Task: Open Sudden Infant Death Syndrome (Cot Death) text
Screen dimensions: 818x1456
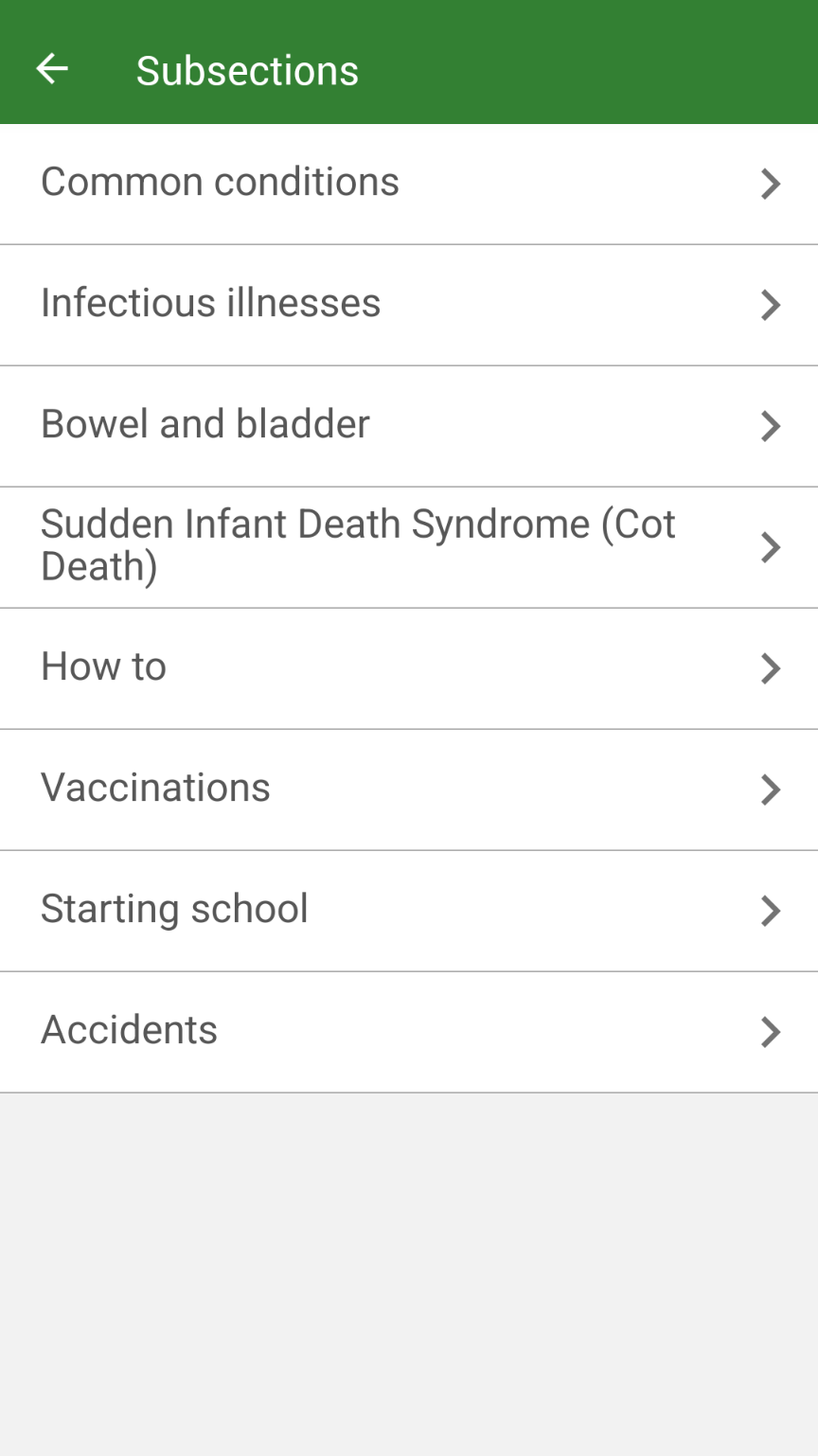Action: 358,545
